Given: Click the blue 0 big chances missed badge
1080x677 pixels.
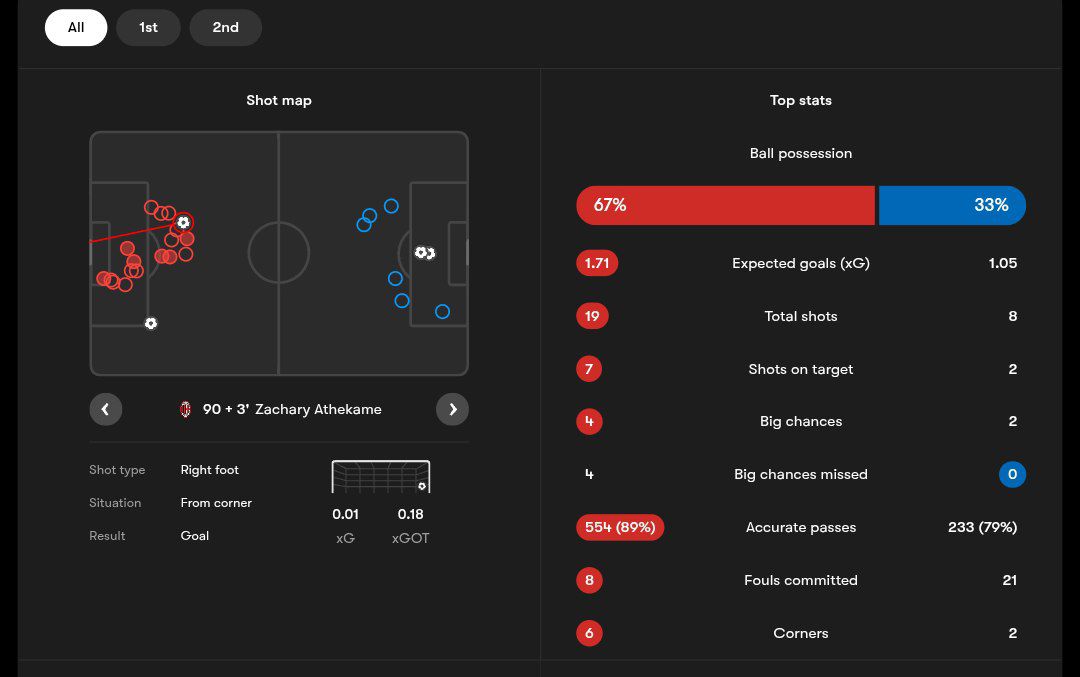Looking at the screenshot, I should 1012,474.
